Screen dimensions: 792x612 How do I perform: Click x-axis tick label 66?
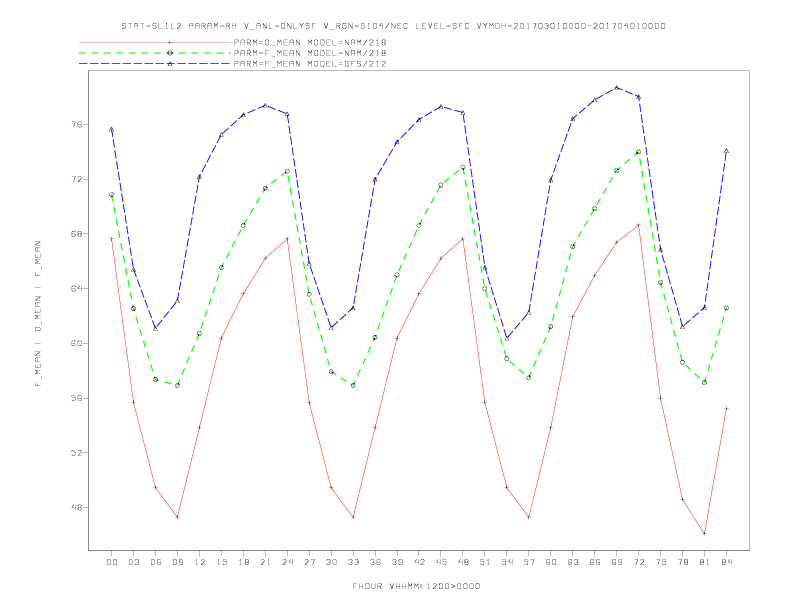[x=595, y=562]
